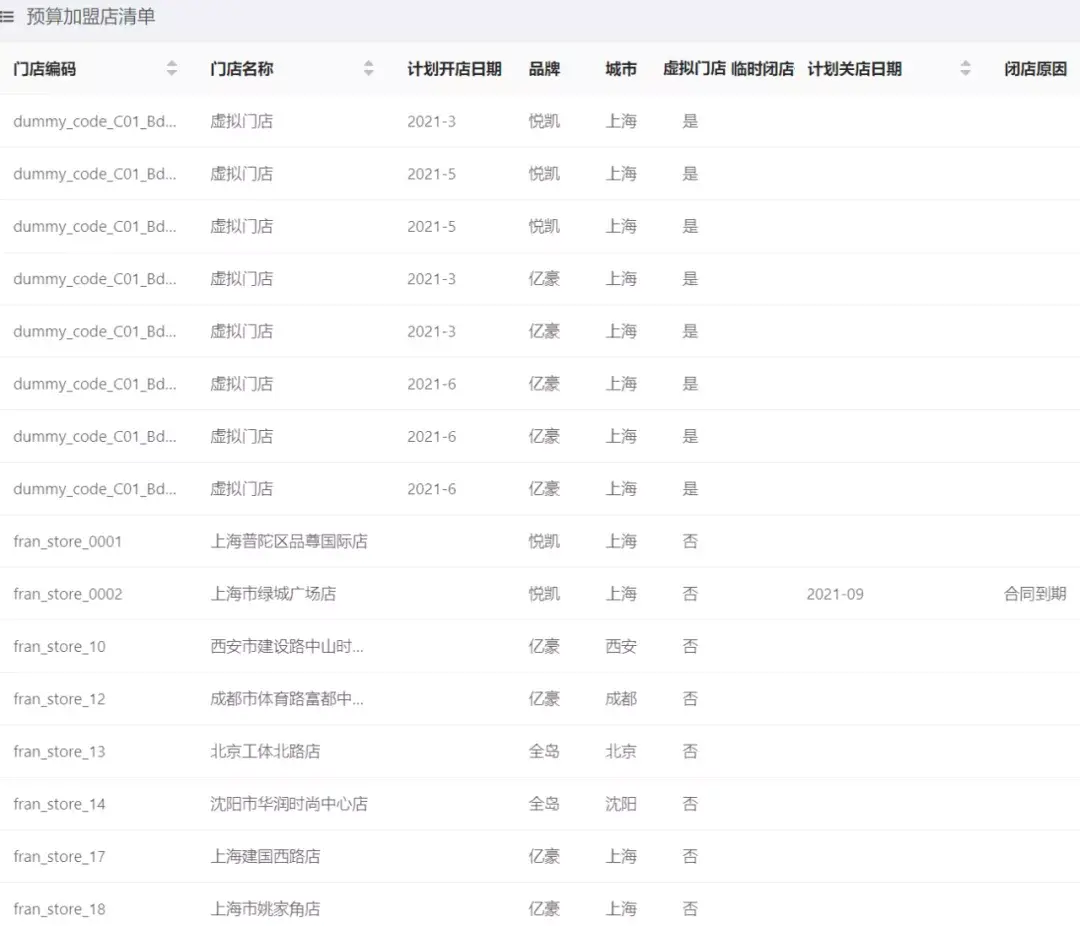Select the fran_store_12 code cell
The image size is (1080, 926).
point(59,699)
